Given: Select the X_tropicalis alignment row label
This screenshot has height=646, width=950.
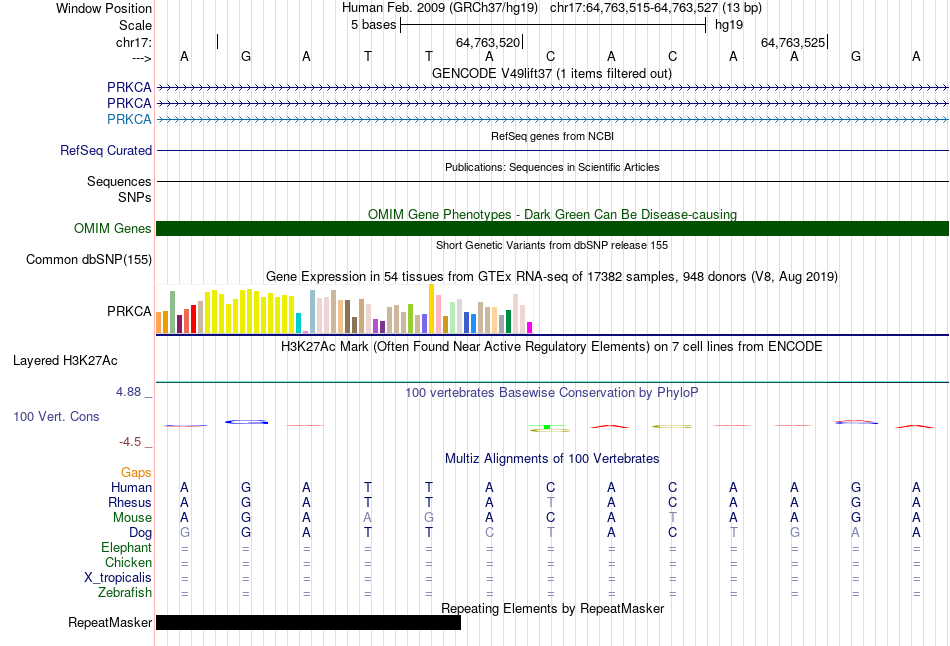Looking at the screenshot, I should [118, 578].
